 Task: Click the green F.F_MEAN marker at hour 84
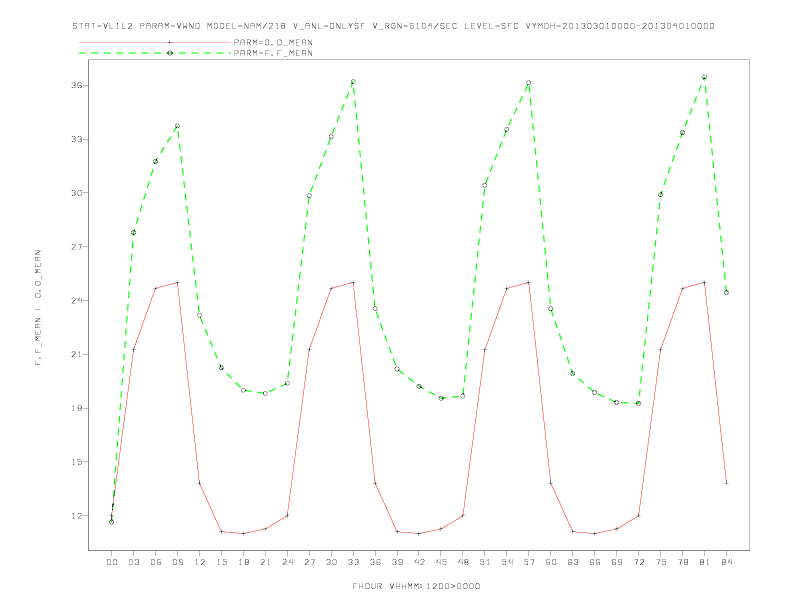(726, 292)
